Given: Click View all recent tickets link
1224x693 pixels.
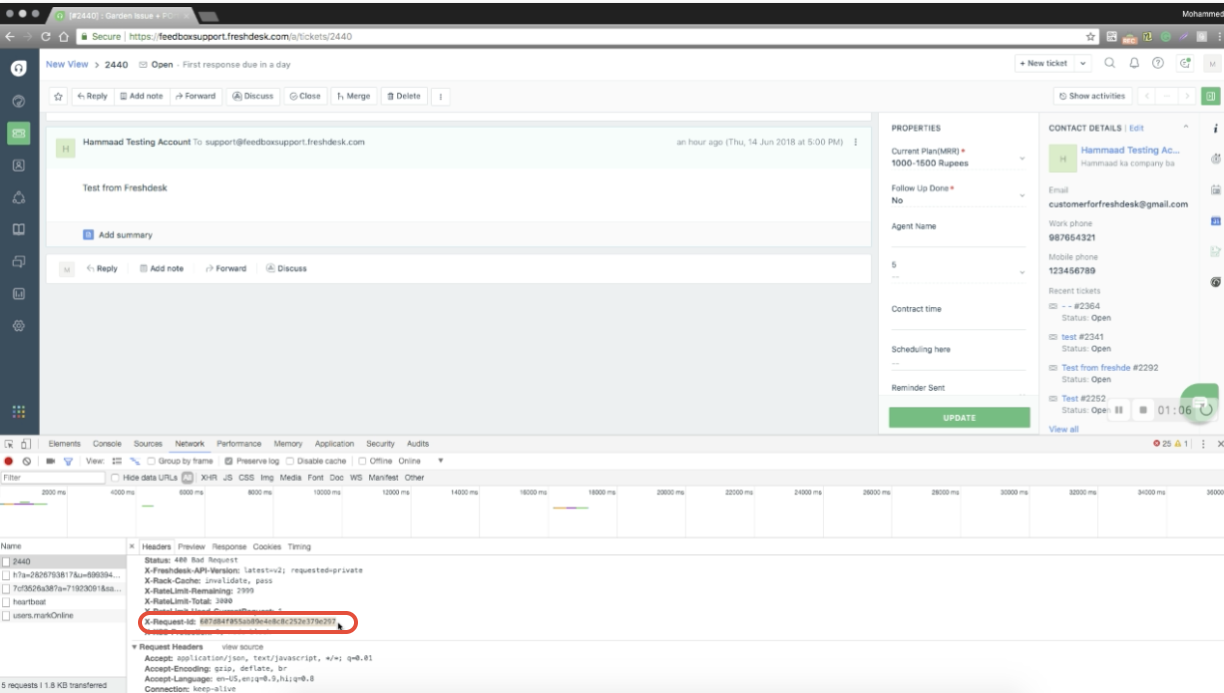Looking at the screenshot, I should pyautogui.click(x=1064, y=429).
